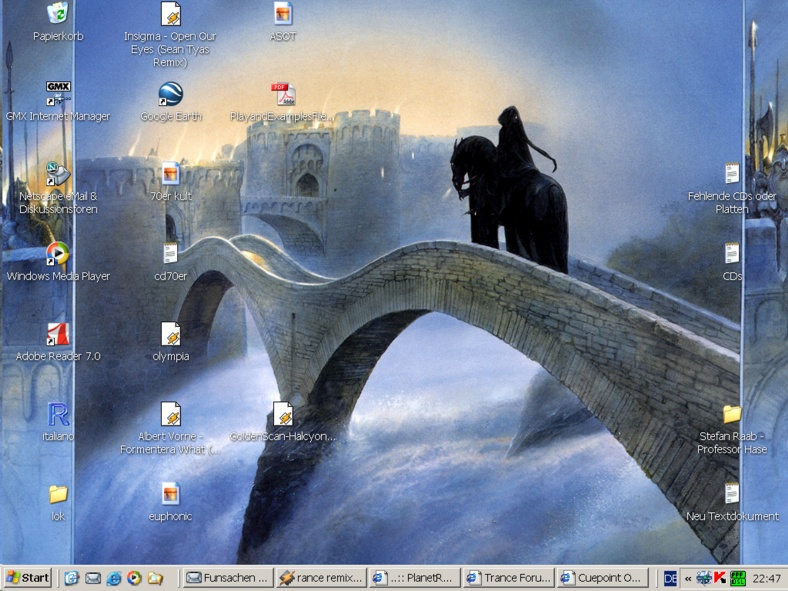
Task: Select the Windows Media Player desktop icon
Action: tap(58, 255)
